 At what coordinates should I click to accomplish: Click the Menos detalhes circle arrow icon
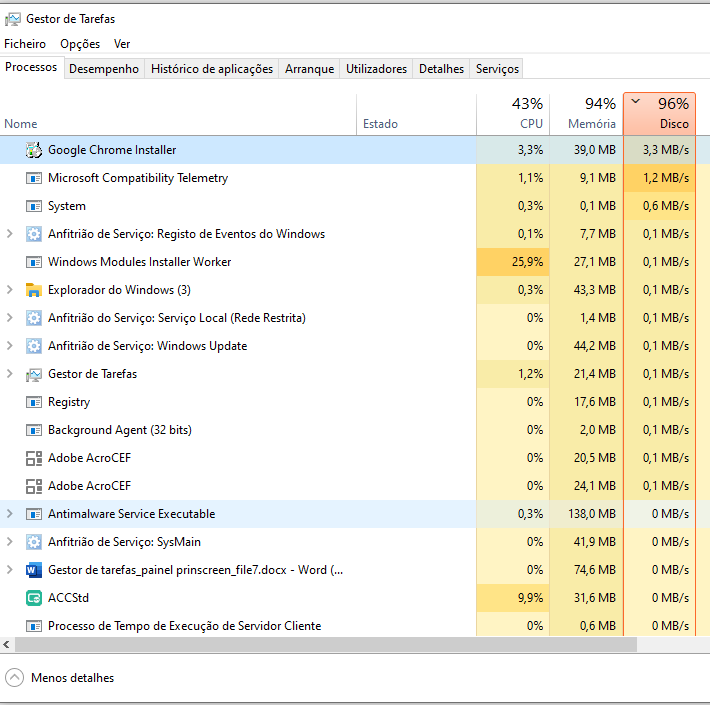click(x=14, y=678)
